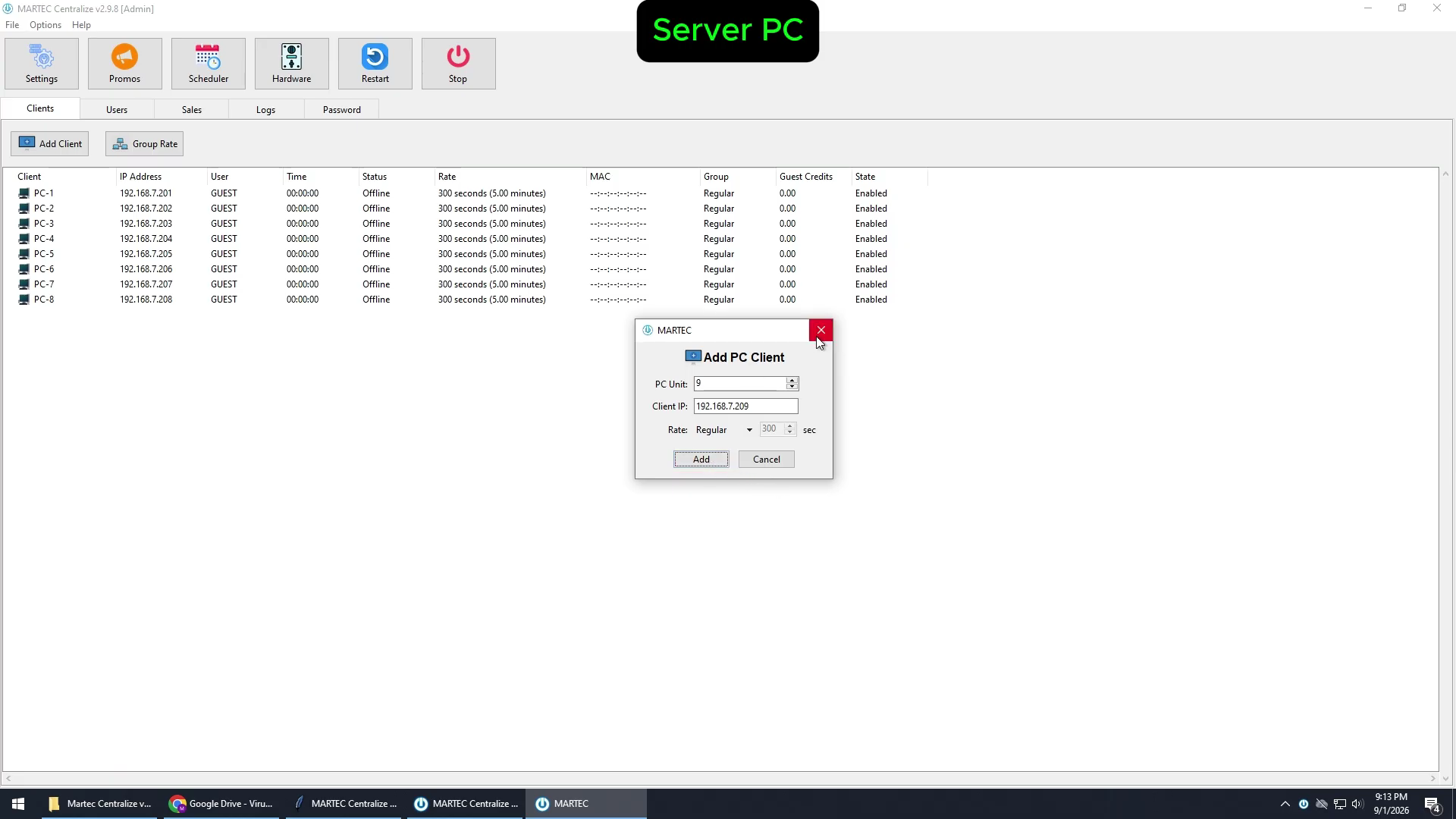Click the Group Rate button

144,144
